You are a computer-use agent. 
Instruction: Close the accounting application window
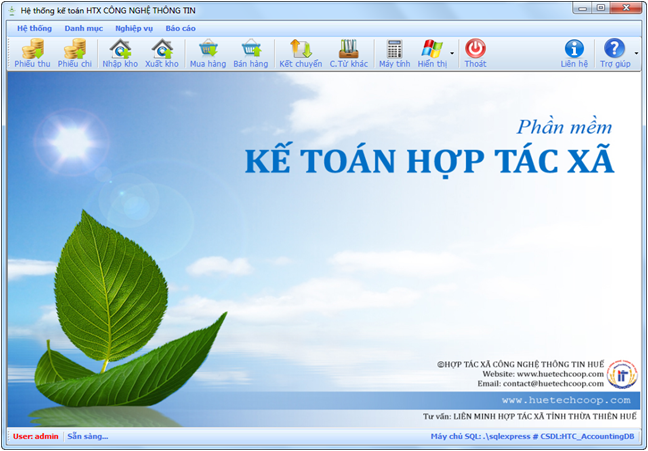[626, 8]
